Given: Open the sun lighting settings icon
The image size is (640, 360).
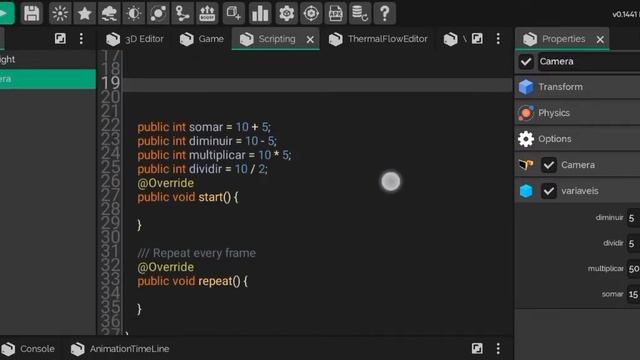Looking at the screenshot, I should [x=60, y=13].
